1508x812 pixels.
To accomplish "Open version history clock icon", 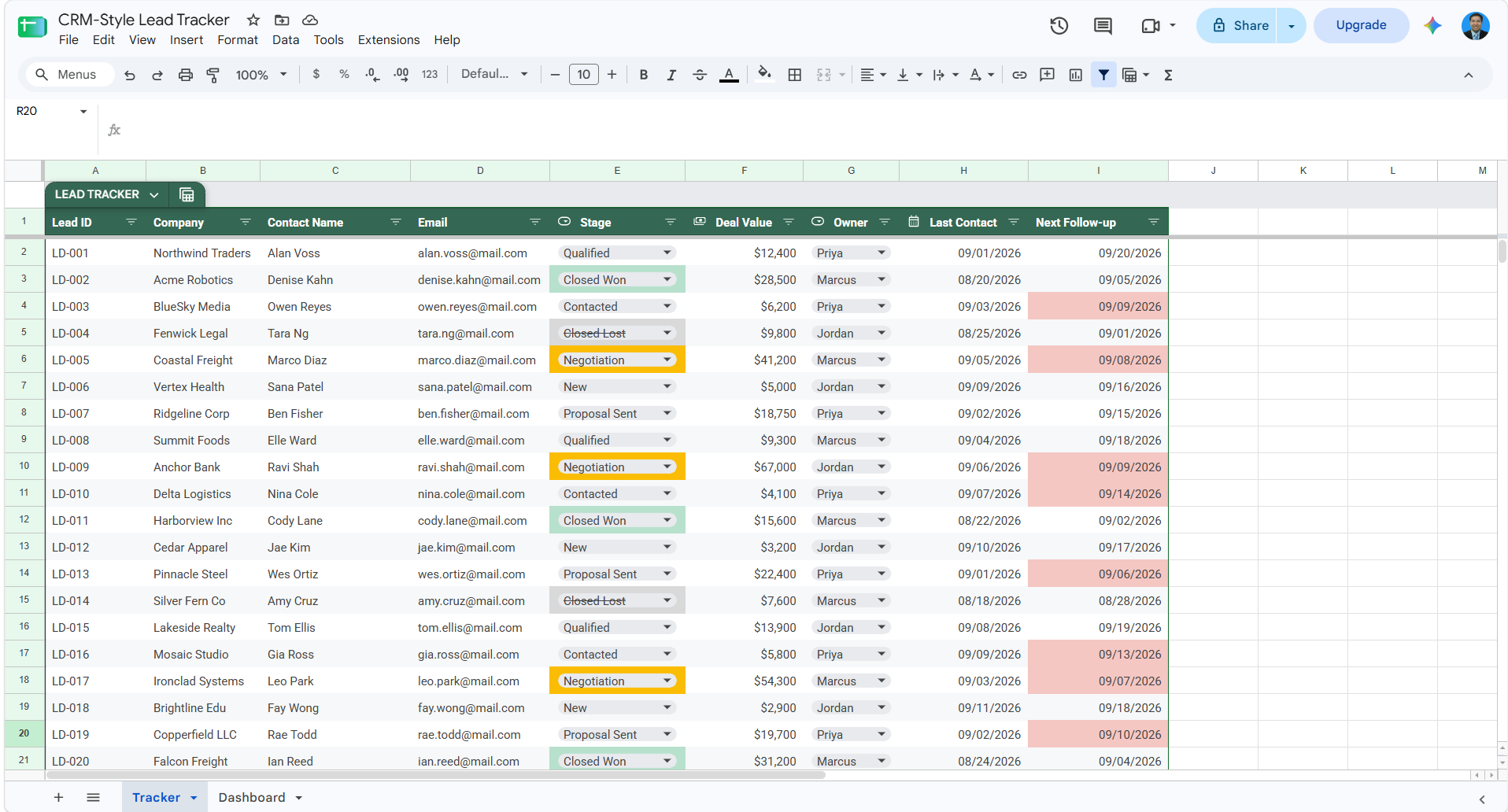I will (x=1059, y=26).
